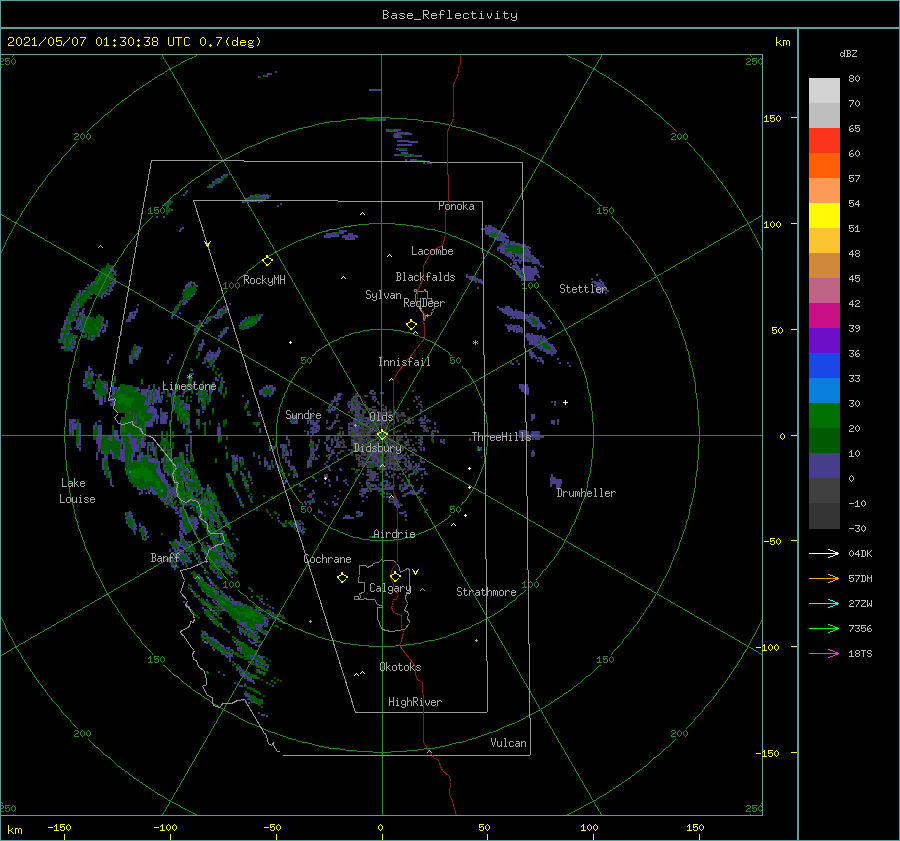Click the ThreeHills city label
900x841 pixels.
[502, 437]
